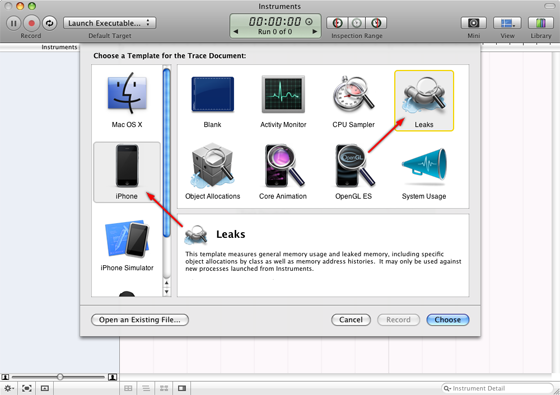The height and width of the screenshot is (395, 560).
Task: Cancel the template chooser dialog
Action: tap(351, 320)
